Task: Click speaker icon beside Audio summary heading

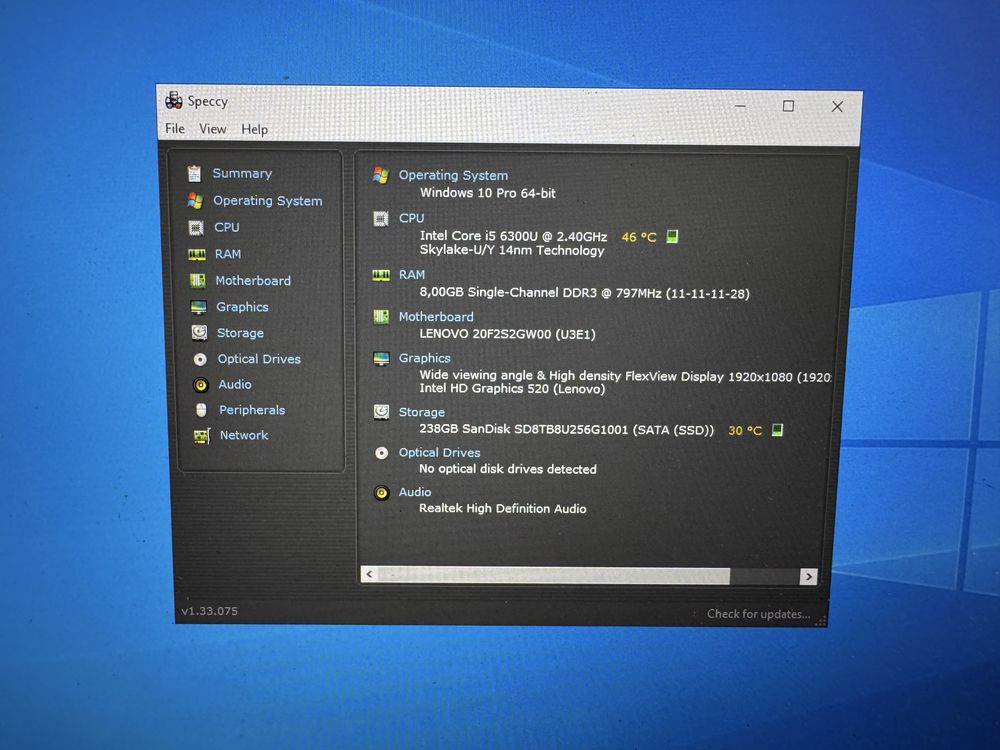Action: pyautogui.click(x=381, y=492)
